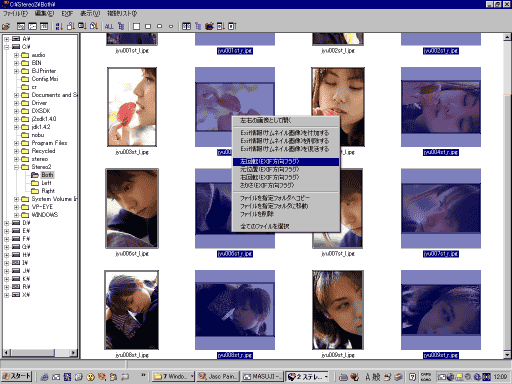Screen dimensions: 512x384
Task: Click the open folder toolbar icon
Action: [6, 26]
